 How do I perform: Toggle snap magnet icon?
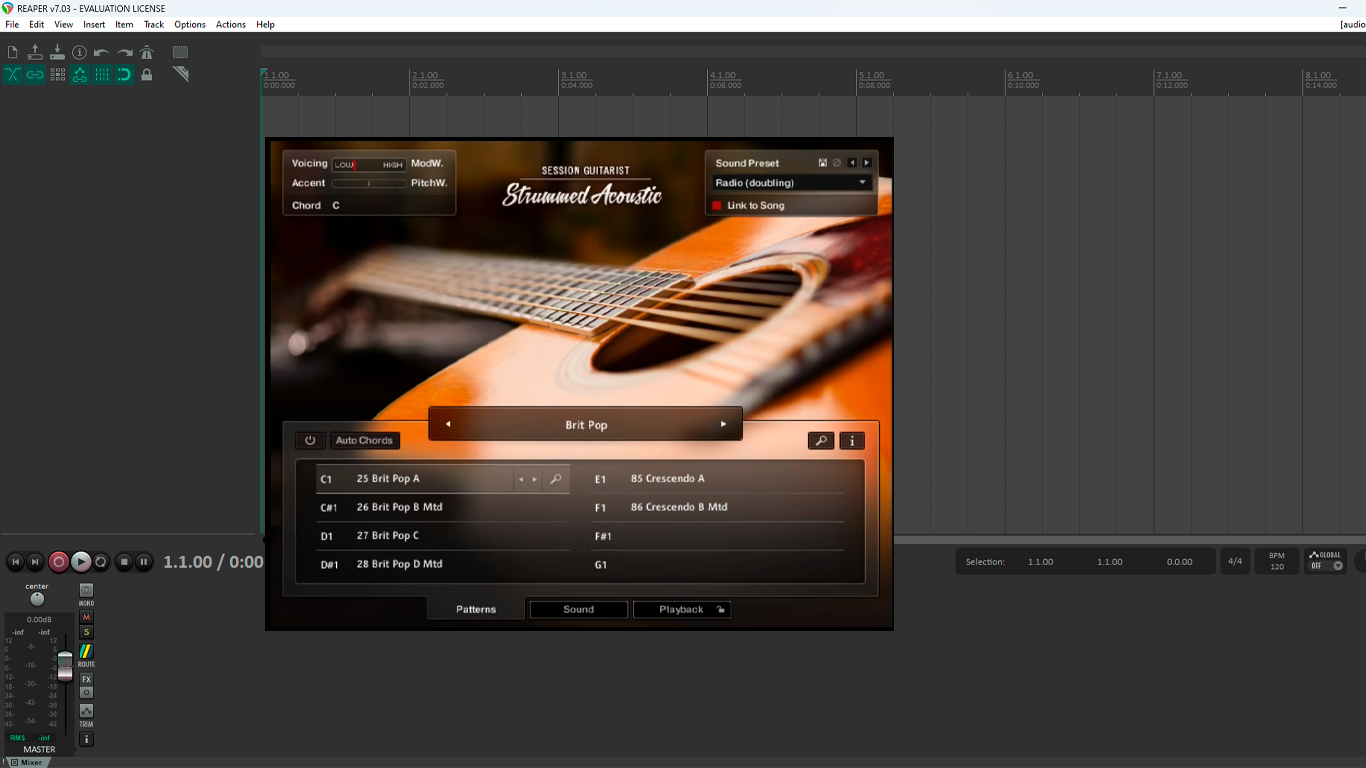(124, 74)
